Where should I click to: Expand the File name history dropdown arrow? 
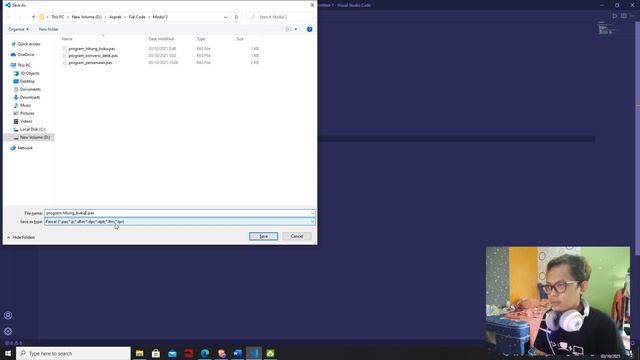[312, 213]
